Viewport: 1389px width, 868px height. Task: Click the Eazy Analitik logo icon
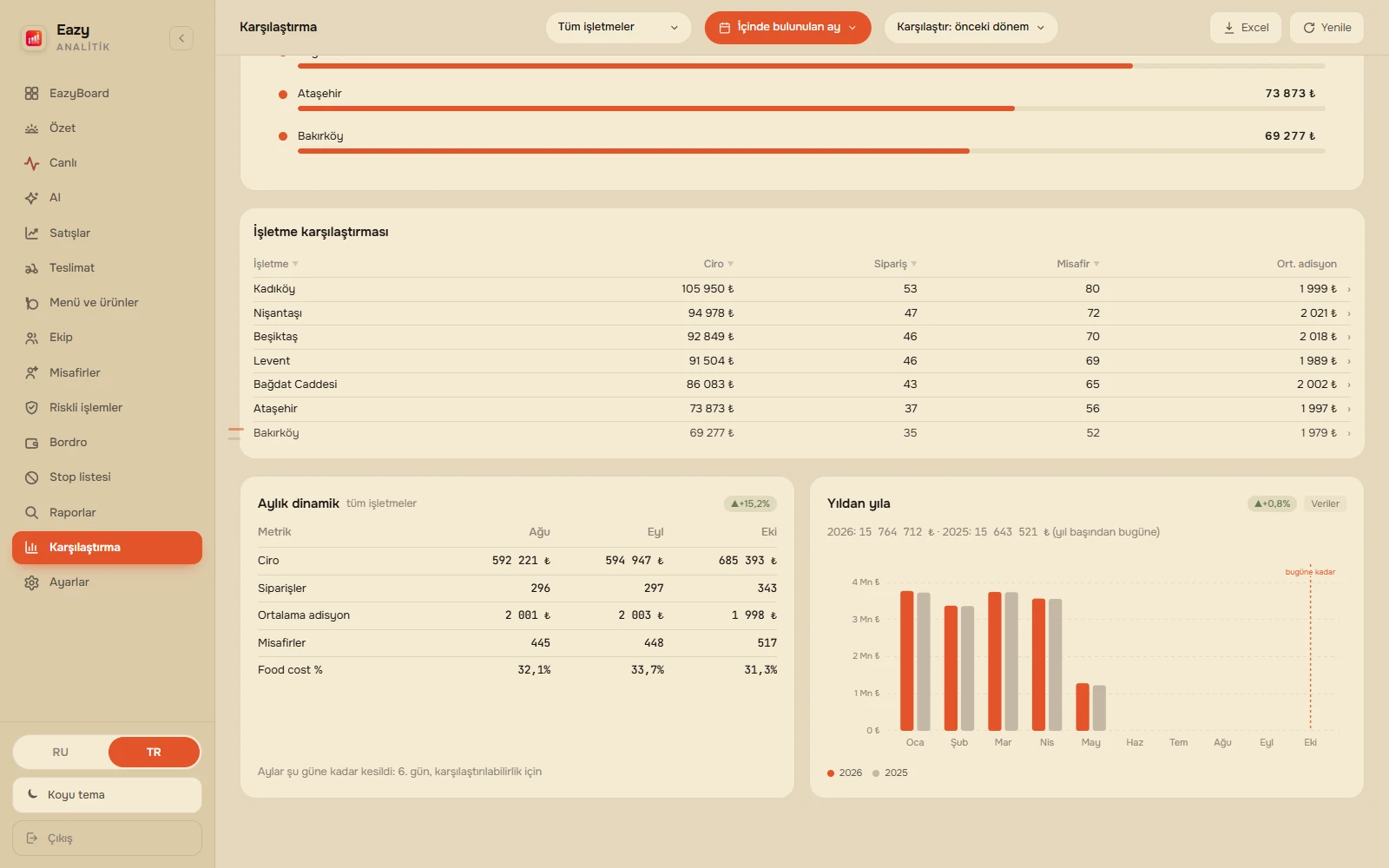tap(34, 38)
